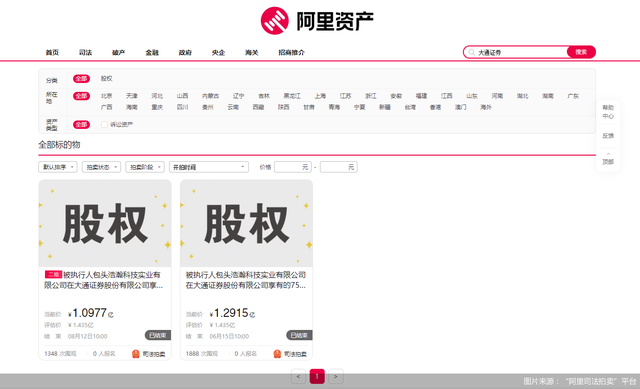This screenshot has height=389, width=640.
Task: Filter location by 江苏
Action: 346,96
